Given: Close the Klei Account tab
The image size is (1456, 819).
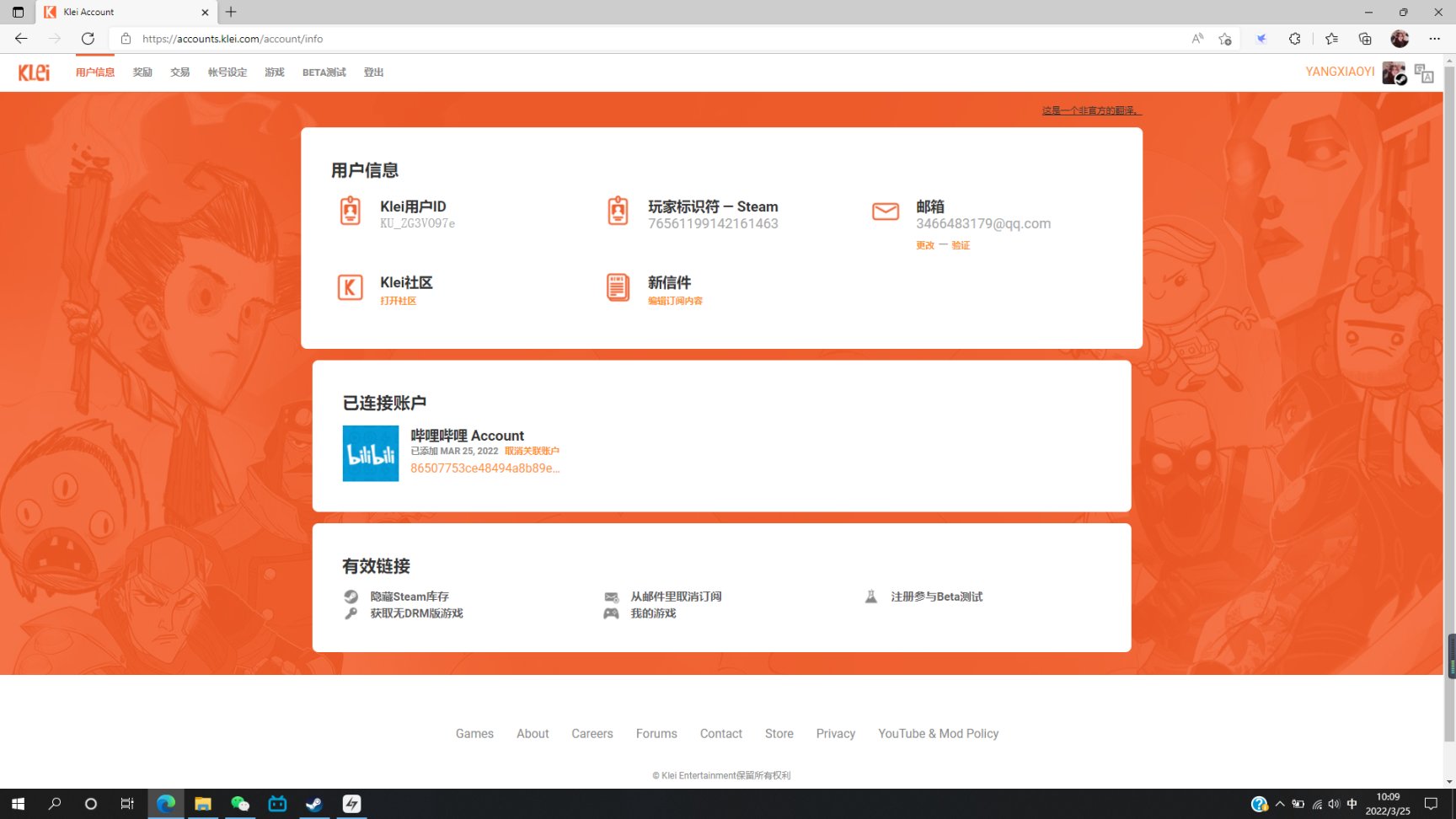Looking at the screenshot, I should pos(205,13).
